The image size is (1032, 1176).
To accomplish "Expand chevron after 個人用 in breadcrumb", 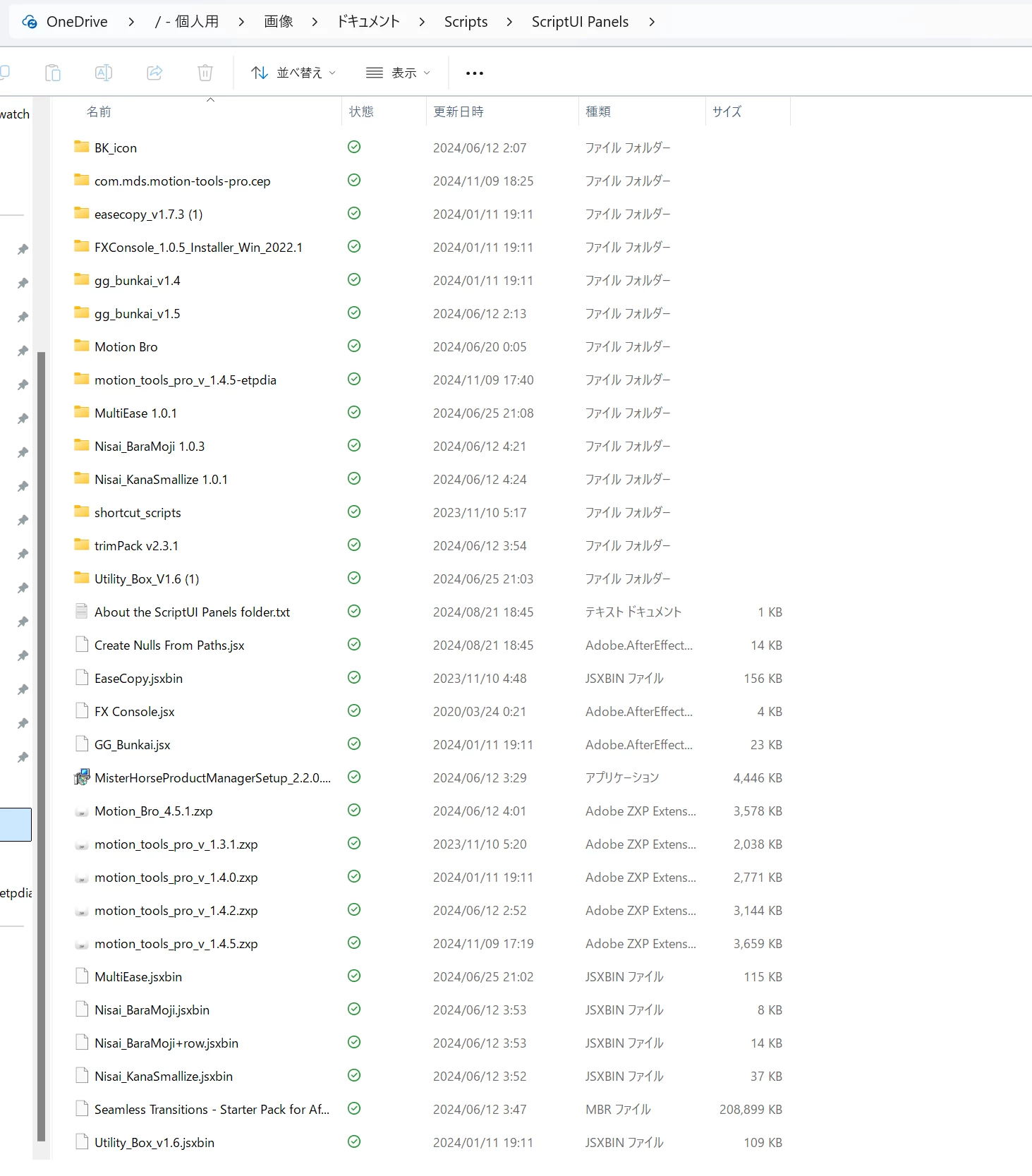I will pos(241,22).
